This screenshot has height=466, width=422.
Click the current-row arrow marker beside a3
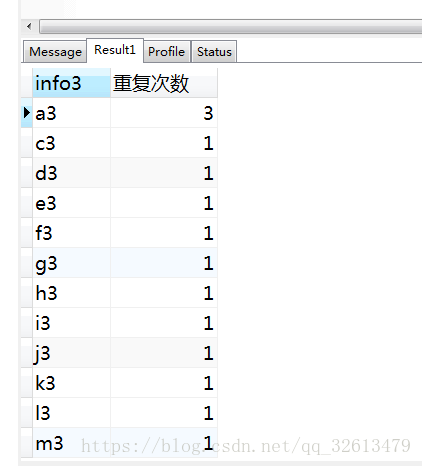pos(27,113)
